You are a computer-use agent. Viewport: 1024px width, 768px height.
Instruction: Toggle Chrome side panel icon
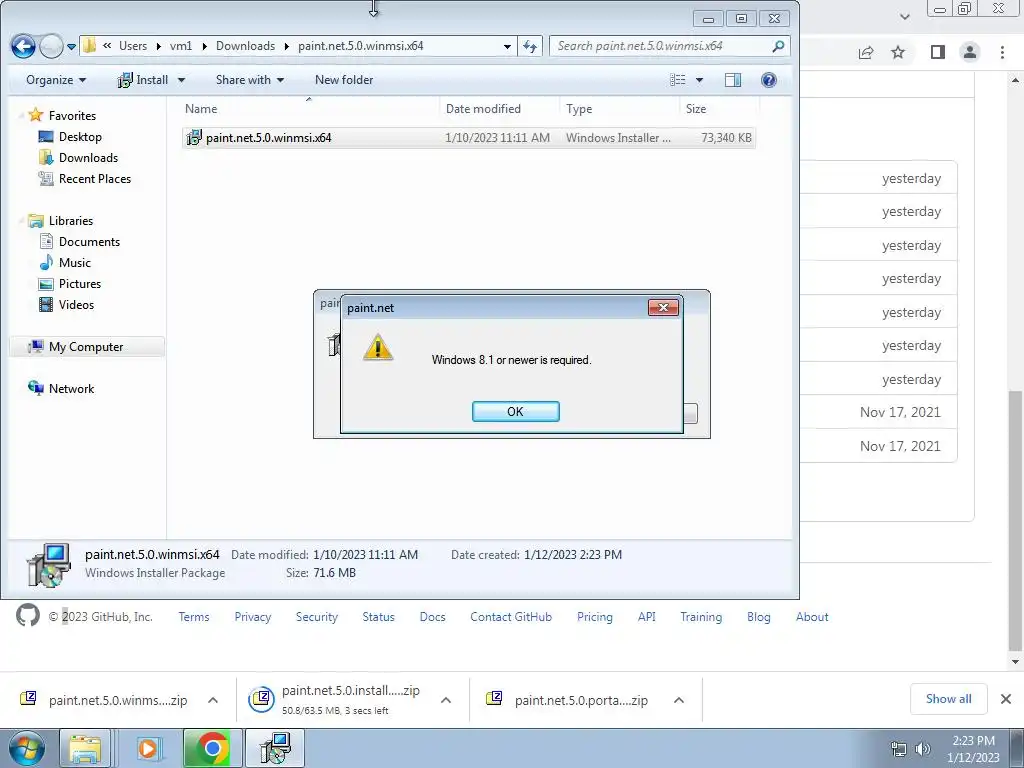938,52
